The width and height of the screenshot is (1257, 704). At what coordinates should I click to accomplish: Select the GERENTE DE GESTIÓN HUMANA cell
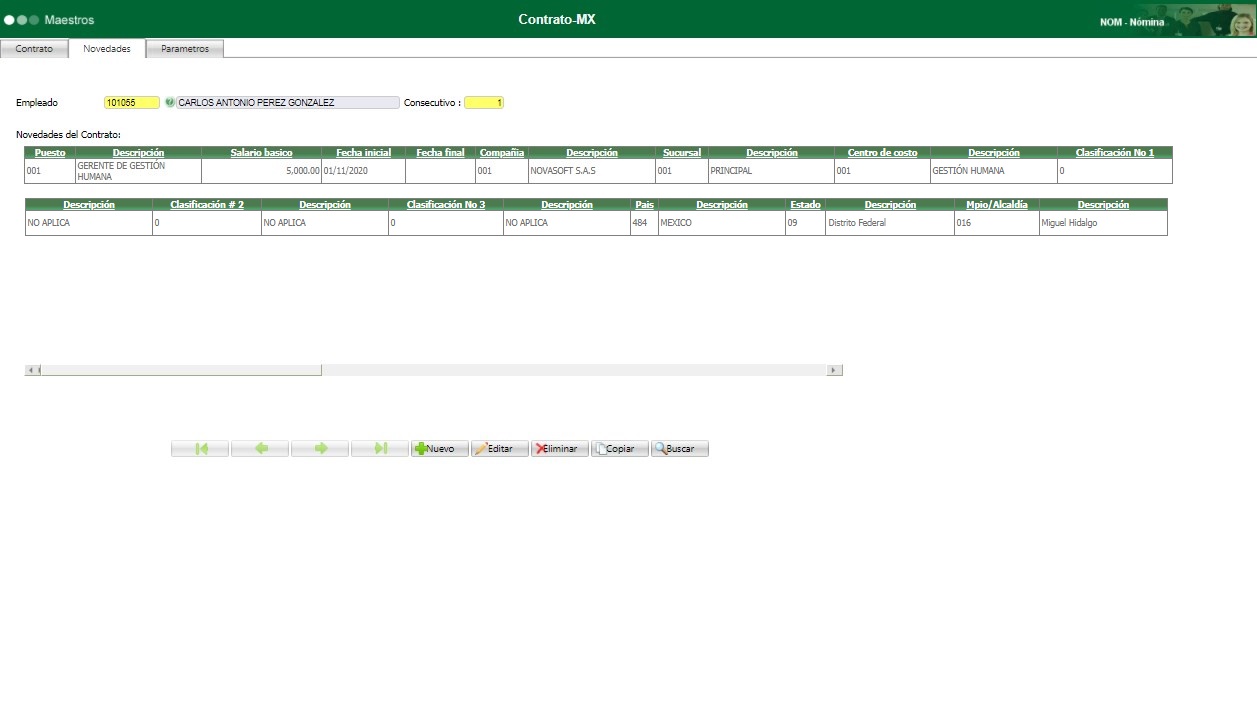tap(138, 171)
